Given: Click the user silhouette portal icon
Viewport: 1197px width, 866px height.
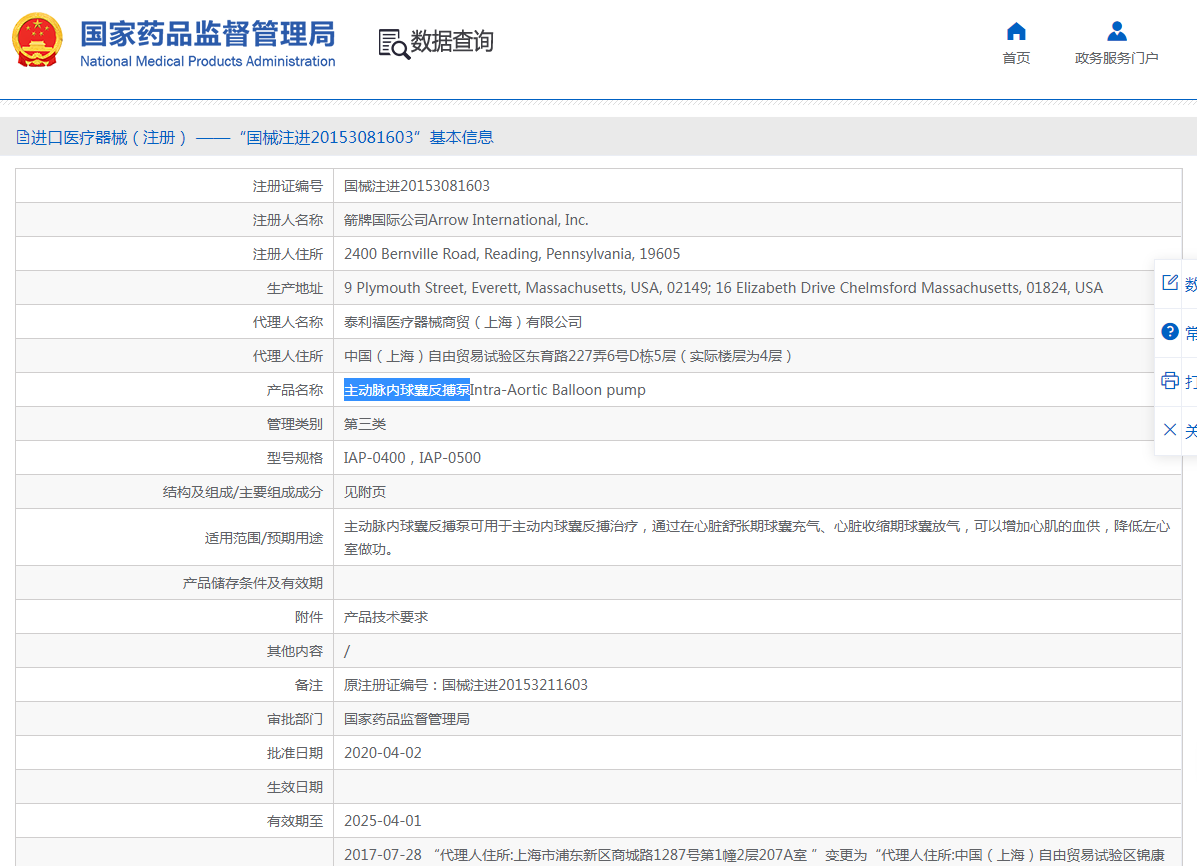Looking at the screenshot, I should tap(1117, 31).
